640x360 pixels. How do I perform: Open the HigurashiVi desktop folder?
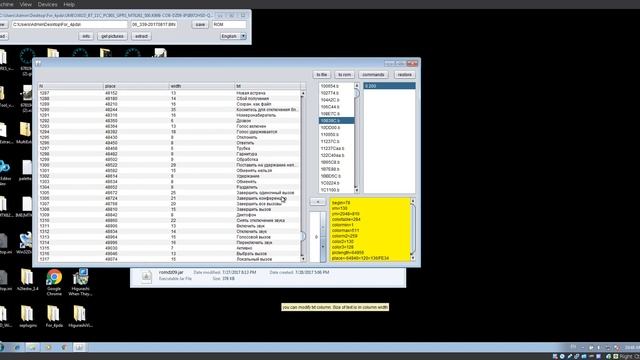coord(80,317)
